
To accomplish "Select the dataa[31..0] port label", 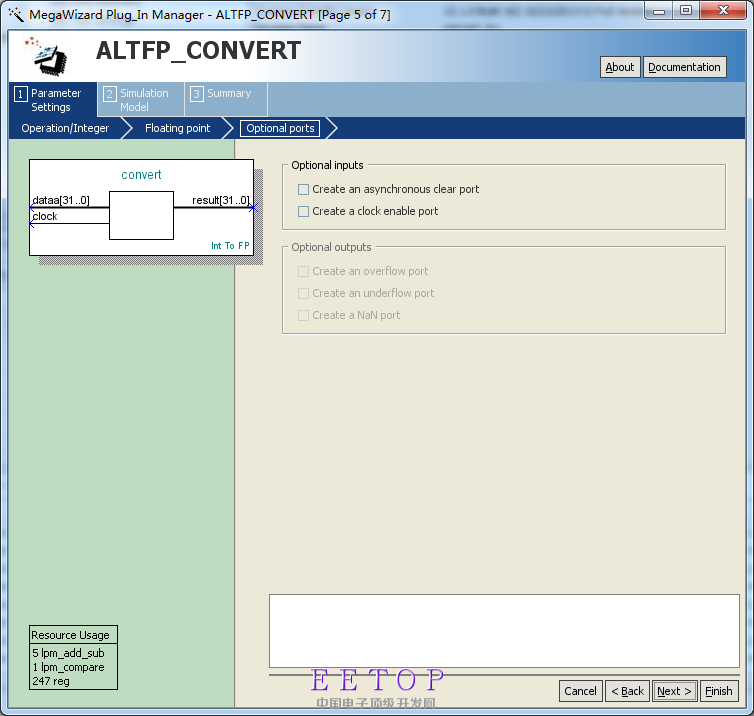I will 61,200.
